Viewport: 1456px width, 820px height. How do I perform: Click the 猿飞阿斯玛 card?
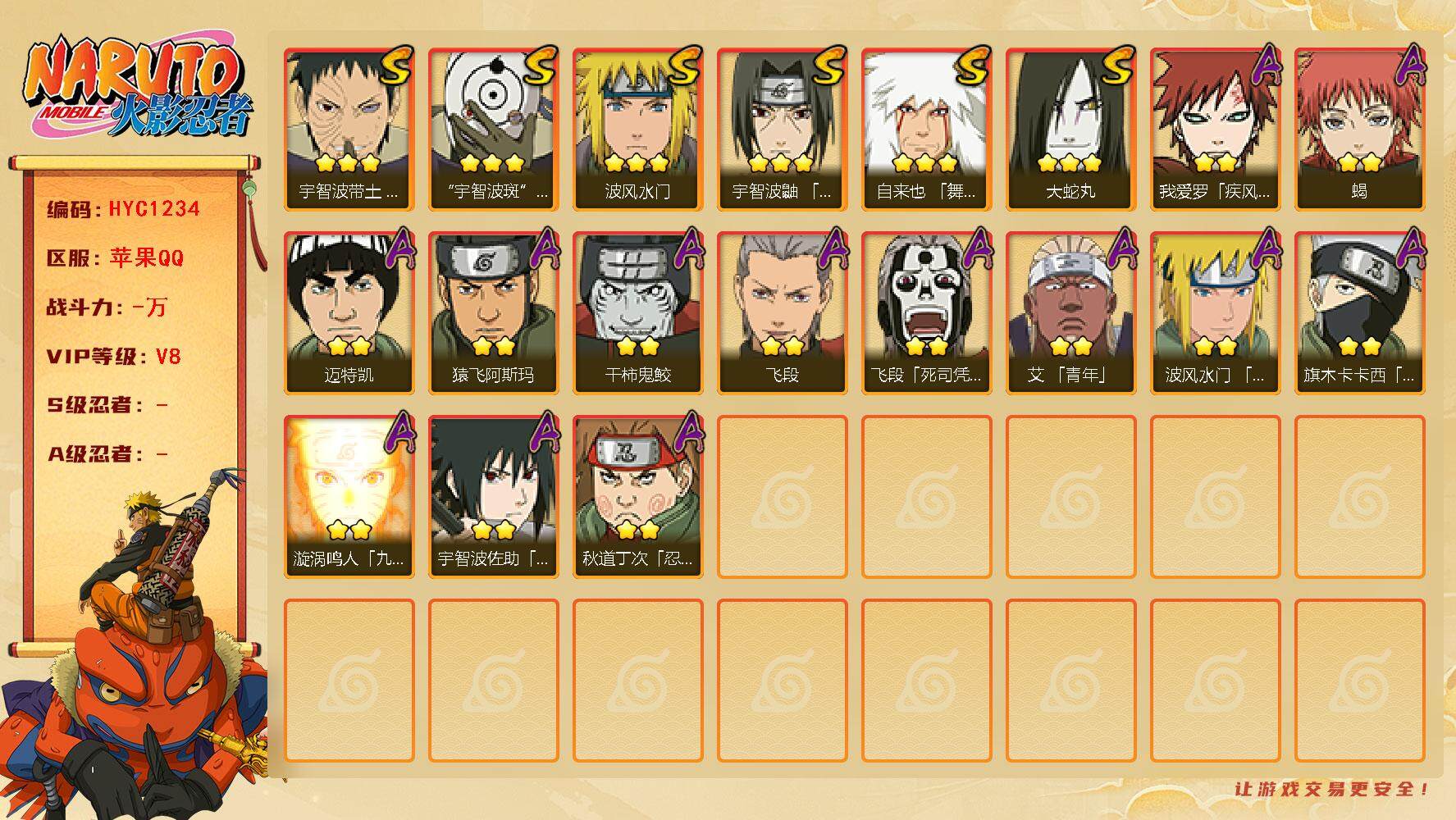(x=494, y=313)
